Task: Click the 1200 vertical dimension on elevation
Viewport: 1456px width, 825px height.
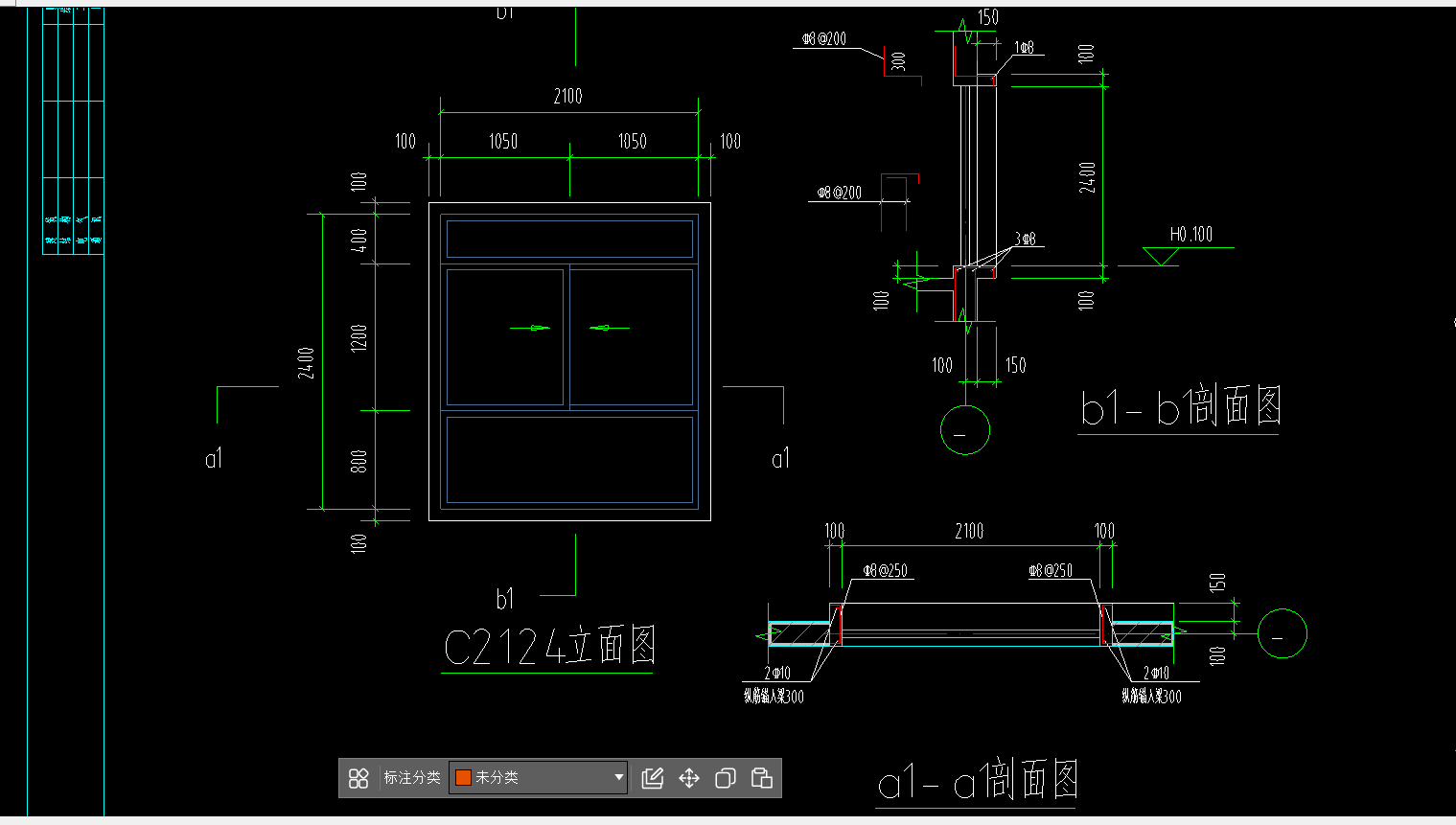Action: [359, 337]
